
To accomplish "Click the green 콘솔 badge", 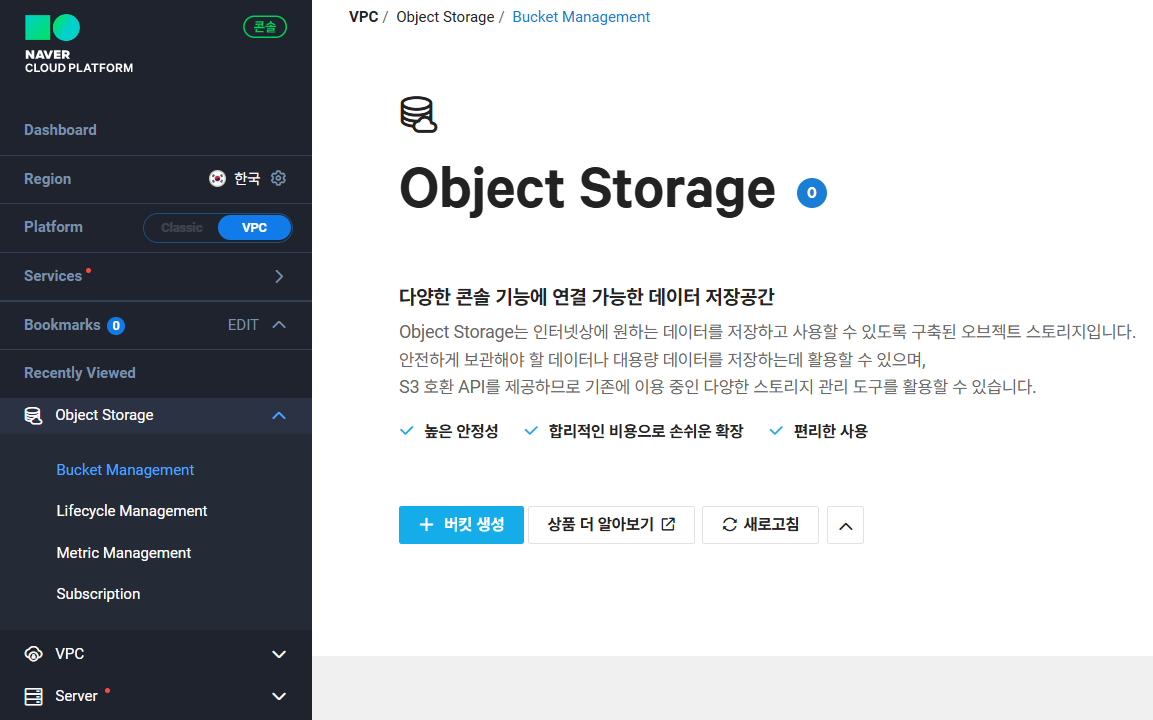I will click(265, 27).
